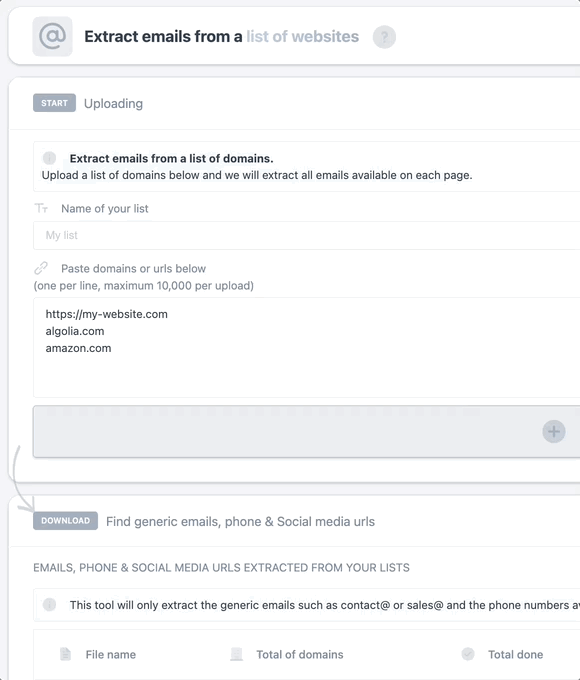Click the START badge button
580x680 pixels.
[x=54, y=103]
